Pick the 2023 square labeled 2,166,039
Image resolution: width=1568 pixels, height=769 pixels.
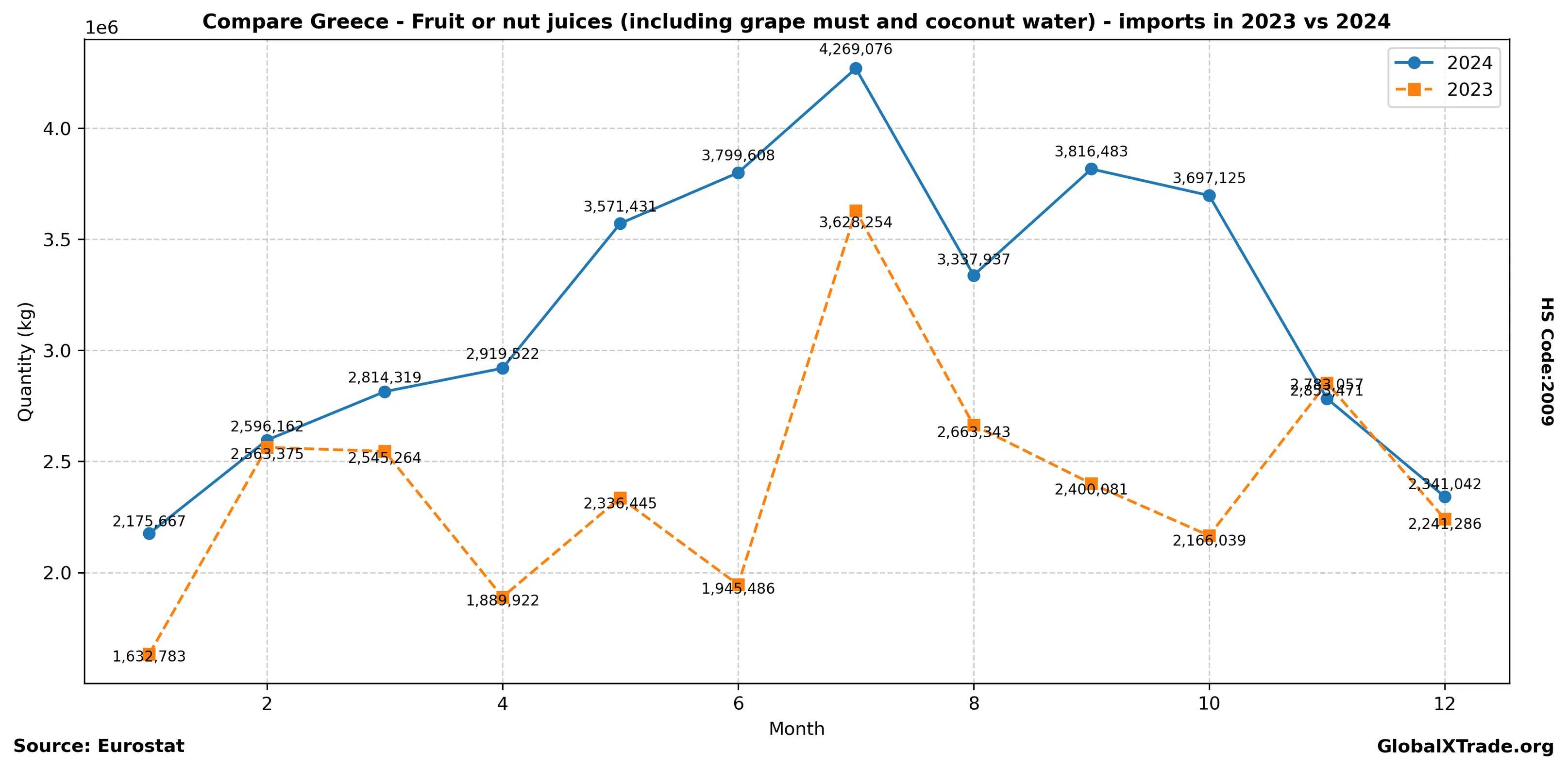tap(1210, 536)
